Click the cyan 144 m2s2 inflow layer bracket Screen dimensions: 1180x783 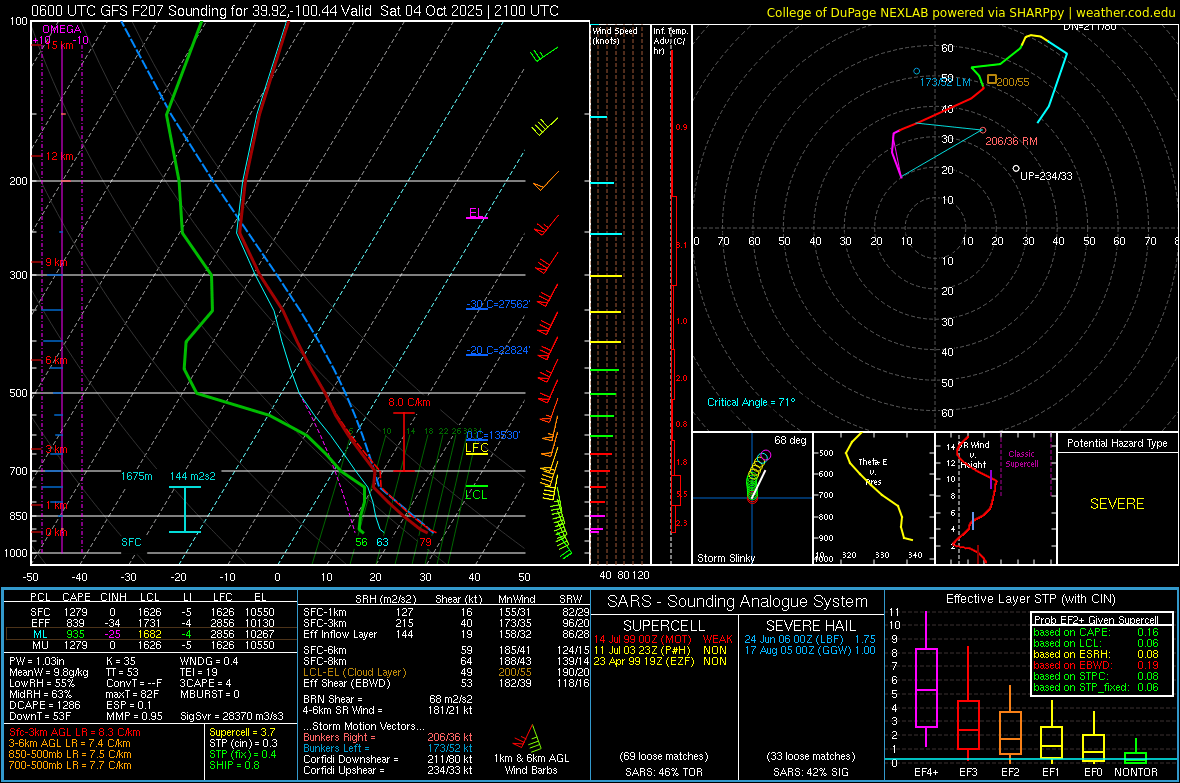(184, 510)
